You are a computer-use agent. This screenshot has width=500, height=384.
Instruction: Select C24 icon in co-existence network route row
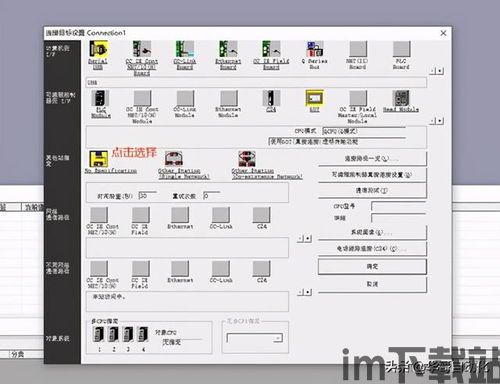click(x=261, y=269)
